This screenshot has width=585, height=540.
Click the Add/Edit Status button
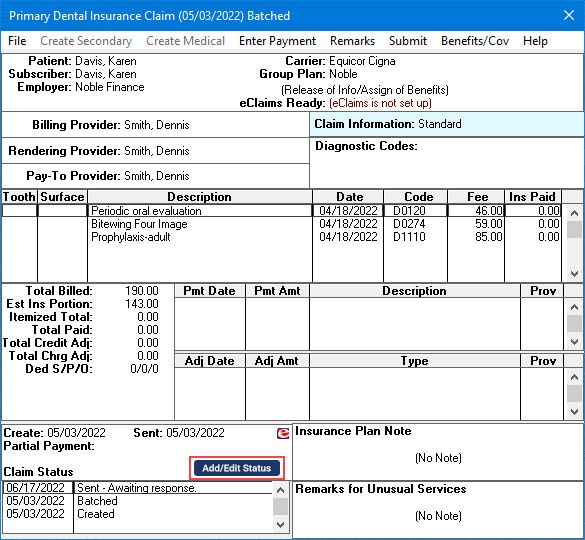(x=237, y=468)
